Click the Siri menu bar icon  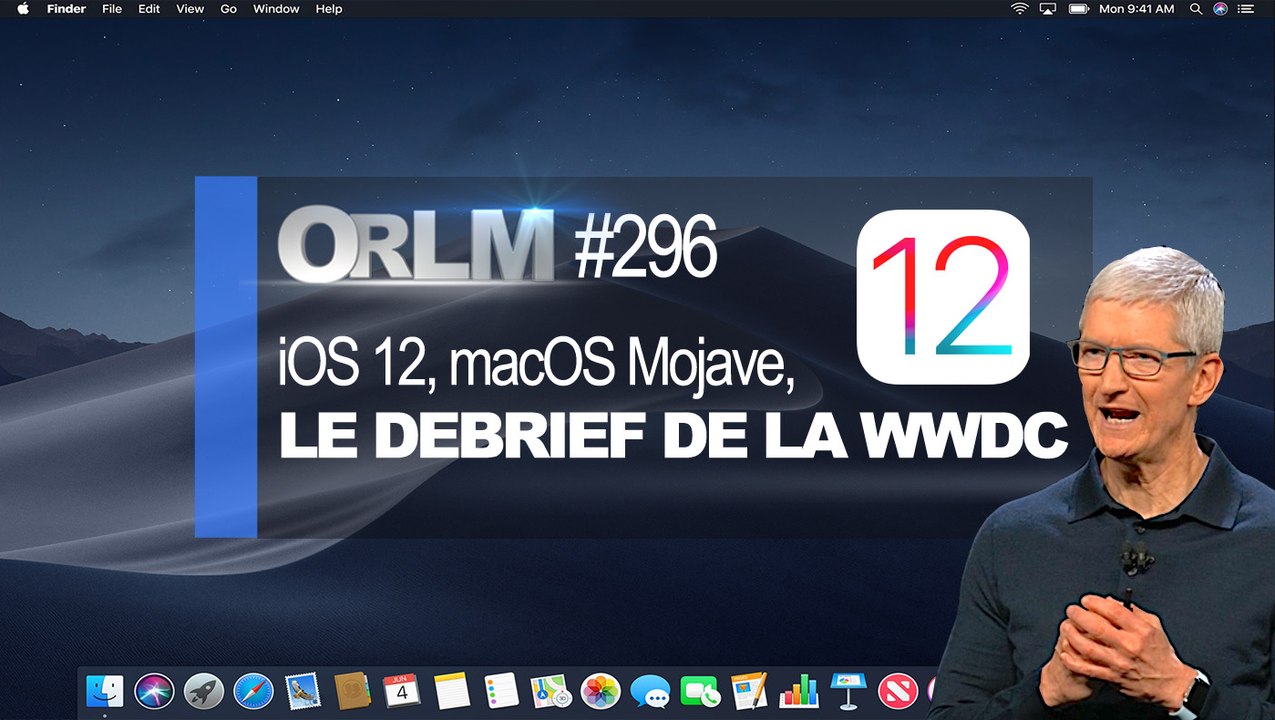pos(1220,9)
